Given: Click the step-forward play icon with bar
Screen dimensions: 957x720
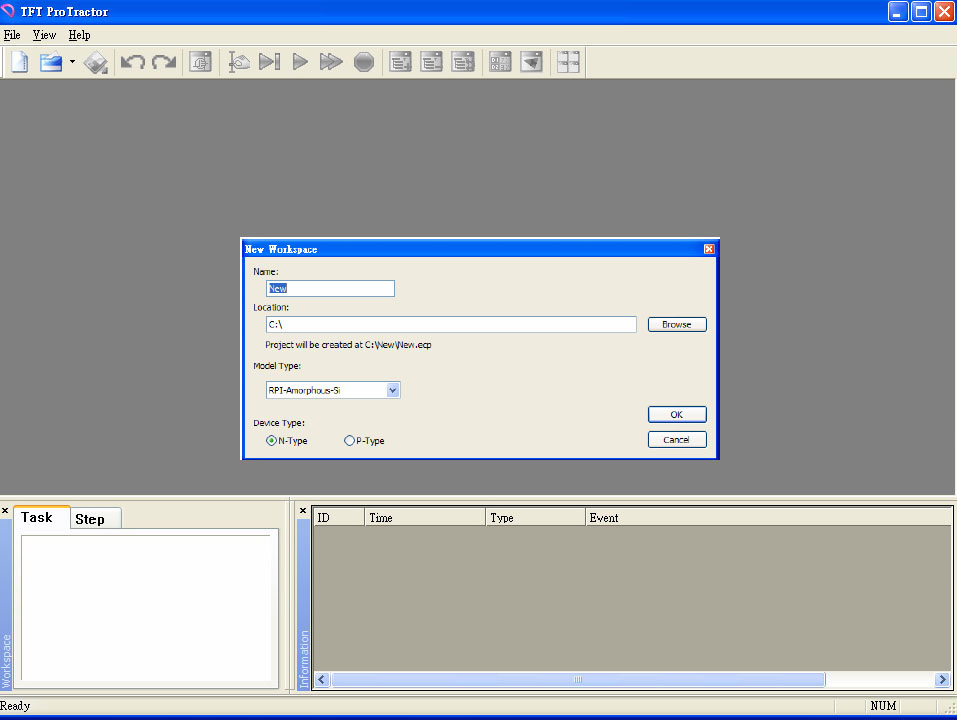Looking at the screenshot, I should point(269,62).
